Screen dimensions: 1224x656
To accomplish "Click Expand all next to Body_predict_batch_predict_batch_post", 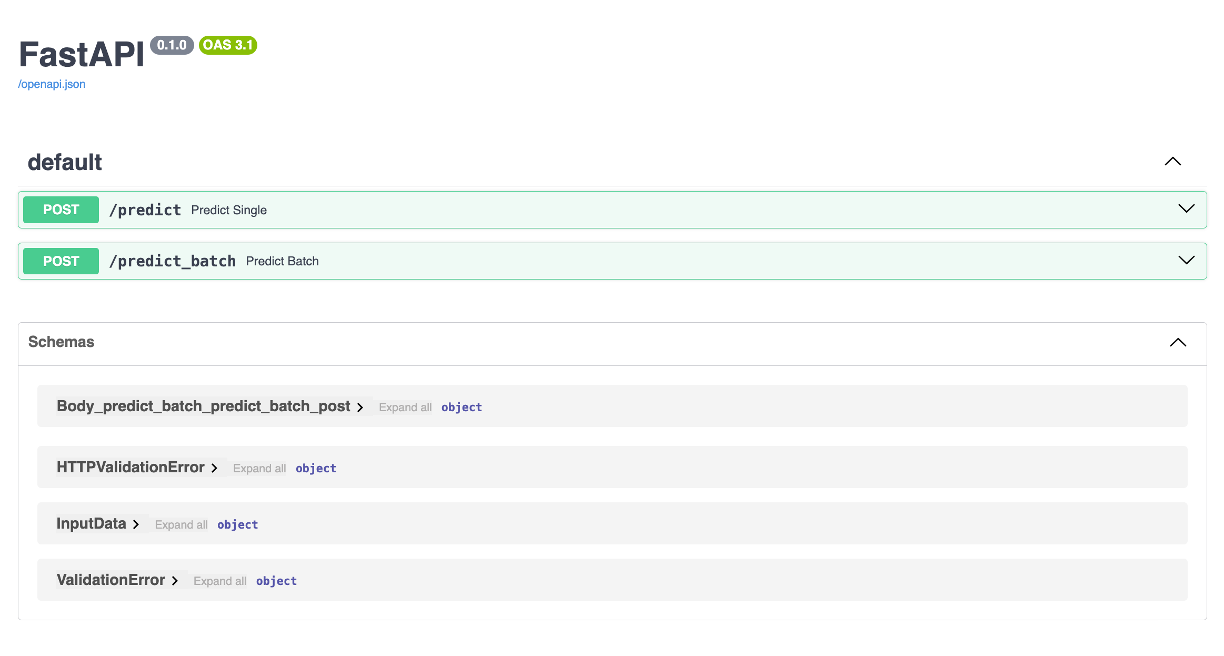I will coord(405,407).
